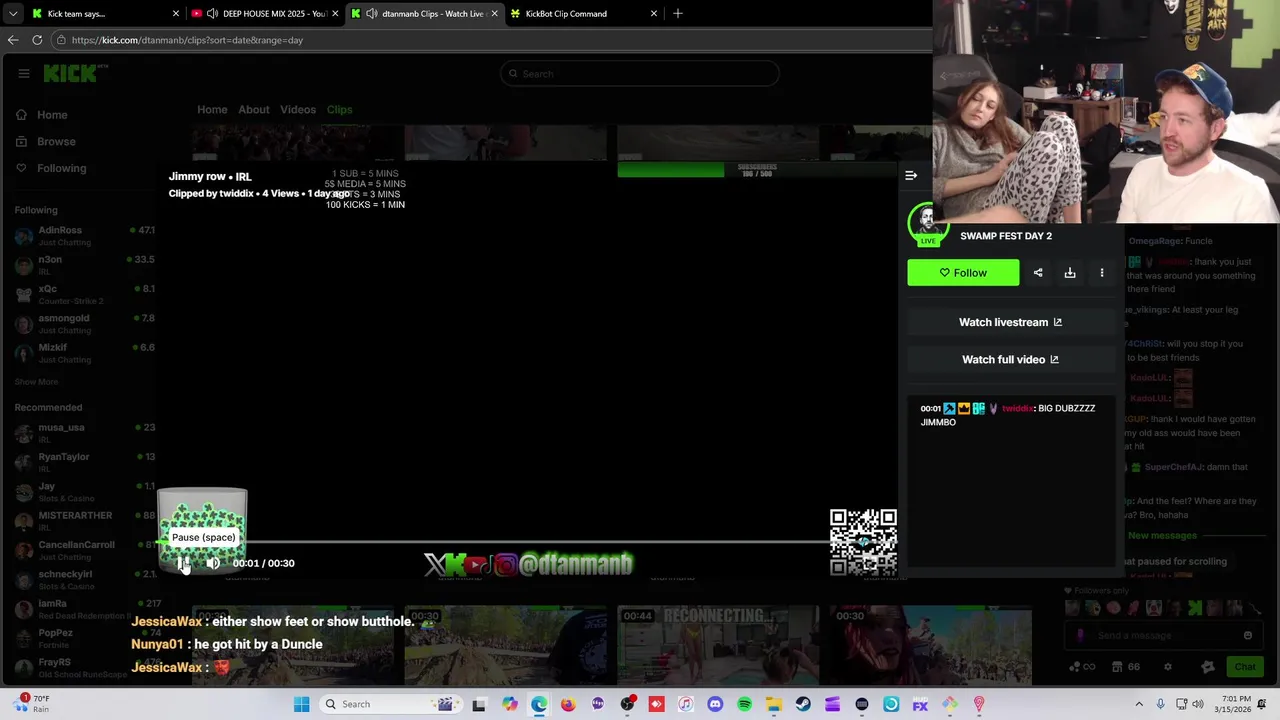This screenshot has height=720, width=1280.
Task: Open CancellanCarroll recommended channel
Action: 85,550
